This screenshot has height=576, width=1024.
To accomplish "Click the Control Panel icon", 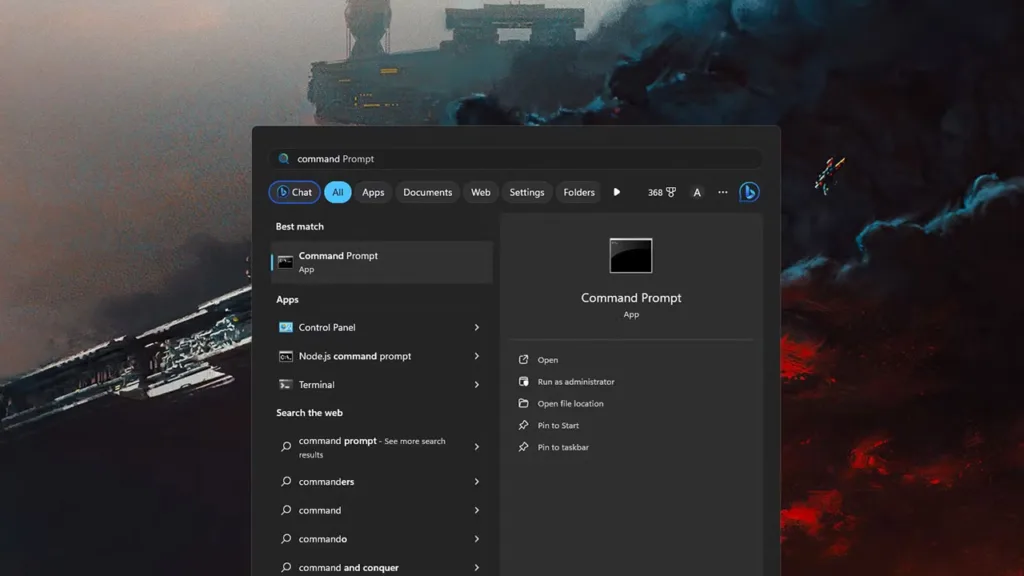I will pyautogui.click(x=285, y=327).
